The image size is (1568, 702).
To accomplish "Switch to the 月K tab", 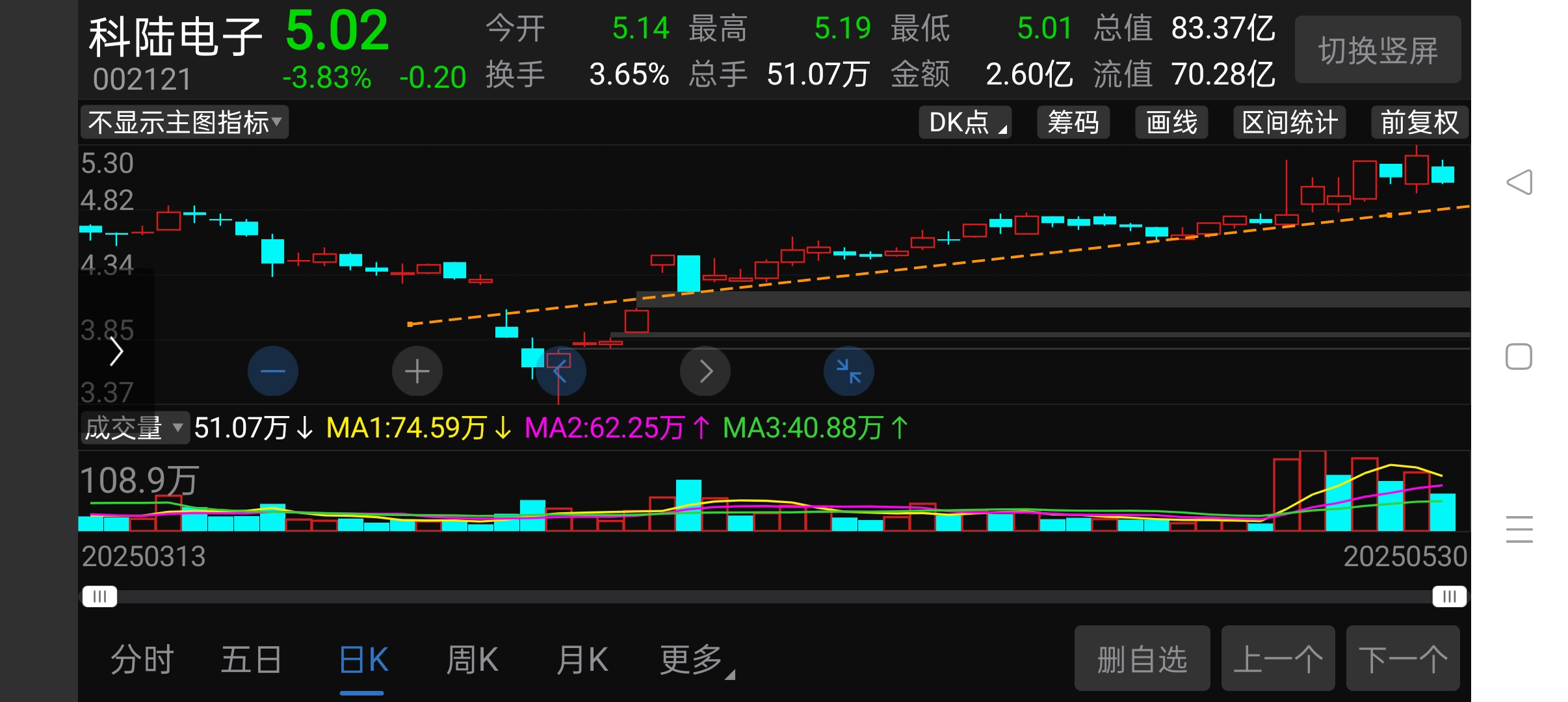I will (582, 660).
